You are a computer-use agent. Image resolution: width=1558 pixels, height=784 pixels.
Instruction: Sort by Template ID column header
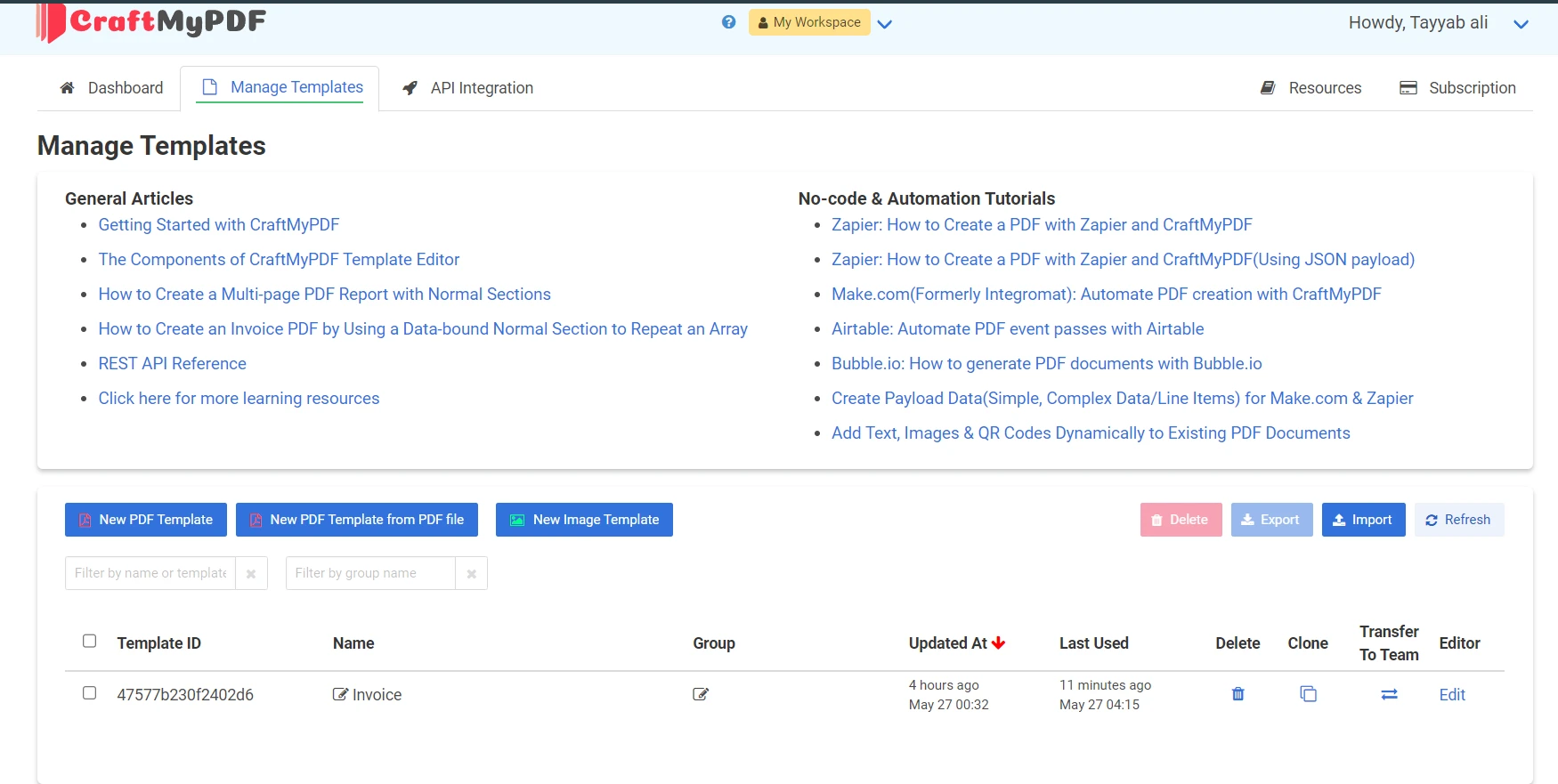coord(158,643)
